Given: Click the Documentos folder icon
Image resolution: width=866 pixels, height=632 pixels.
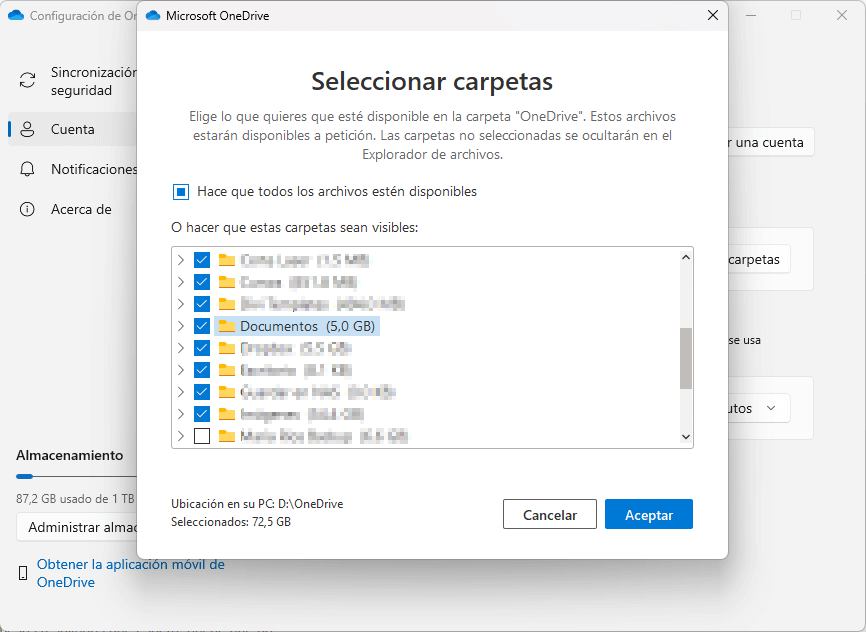Looking at the screenshot, I should 227,326.
